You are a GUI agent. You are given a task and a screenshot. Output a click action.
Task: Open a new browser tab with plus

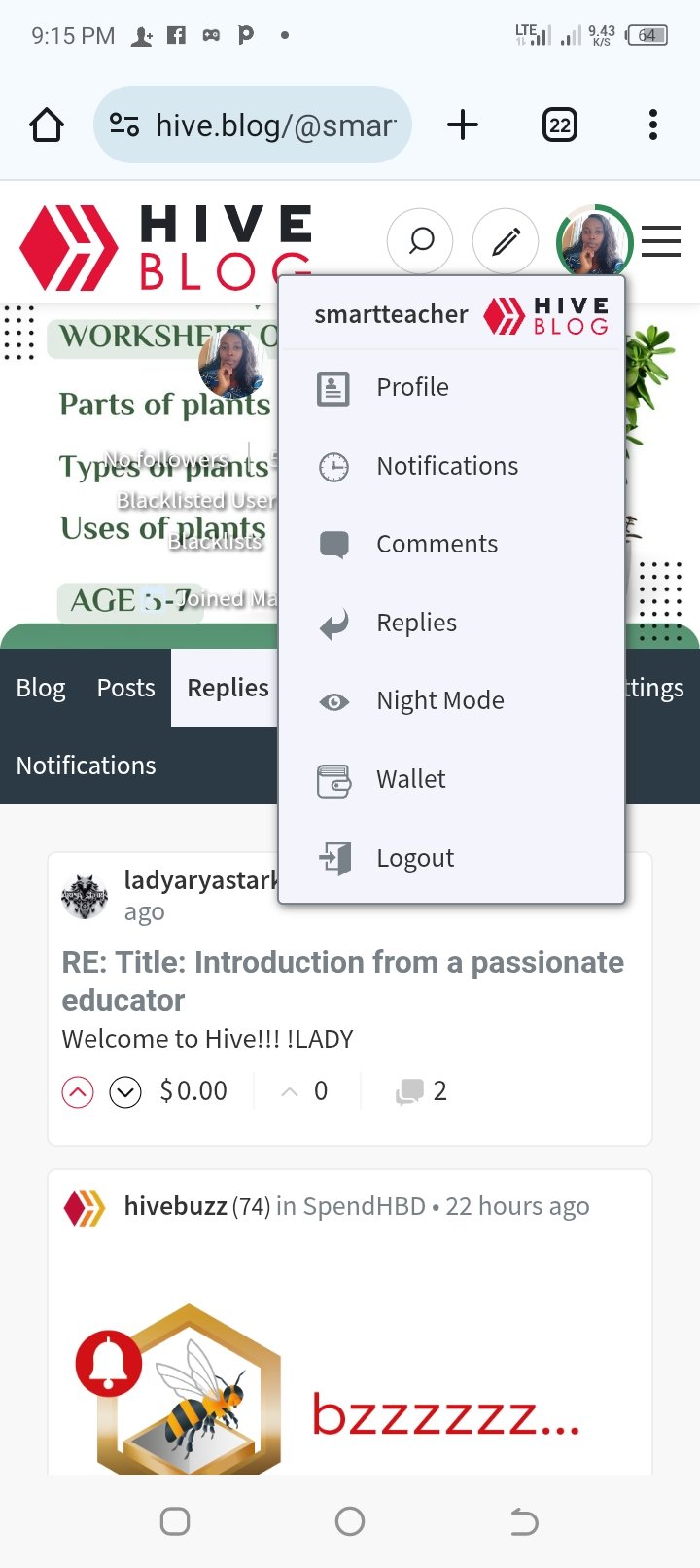click(x=463, y=125)
